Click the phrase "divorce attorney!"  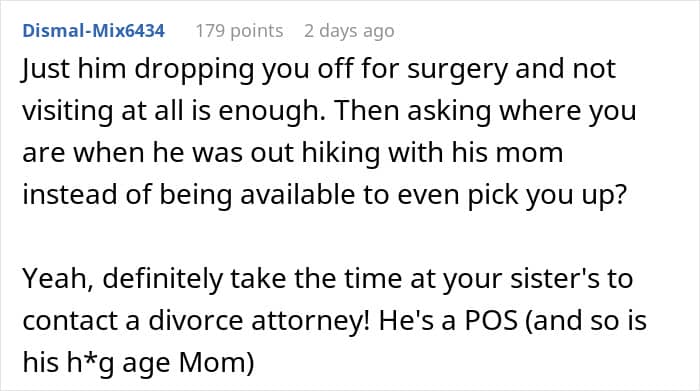click(258, 320)
